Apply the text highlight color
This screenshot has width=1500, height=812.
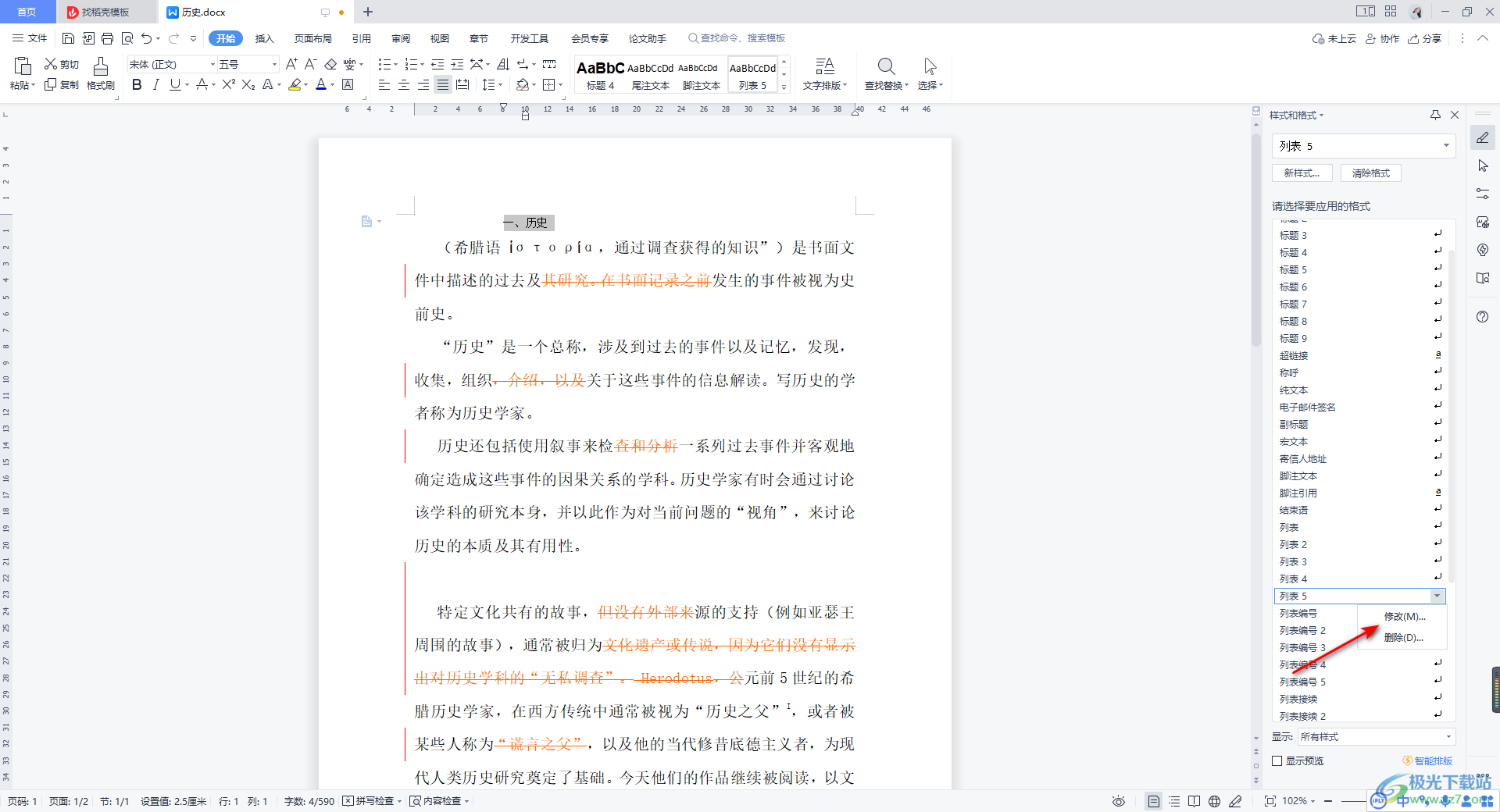[x=294, y=84]
